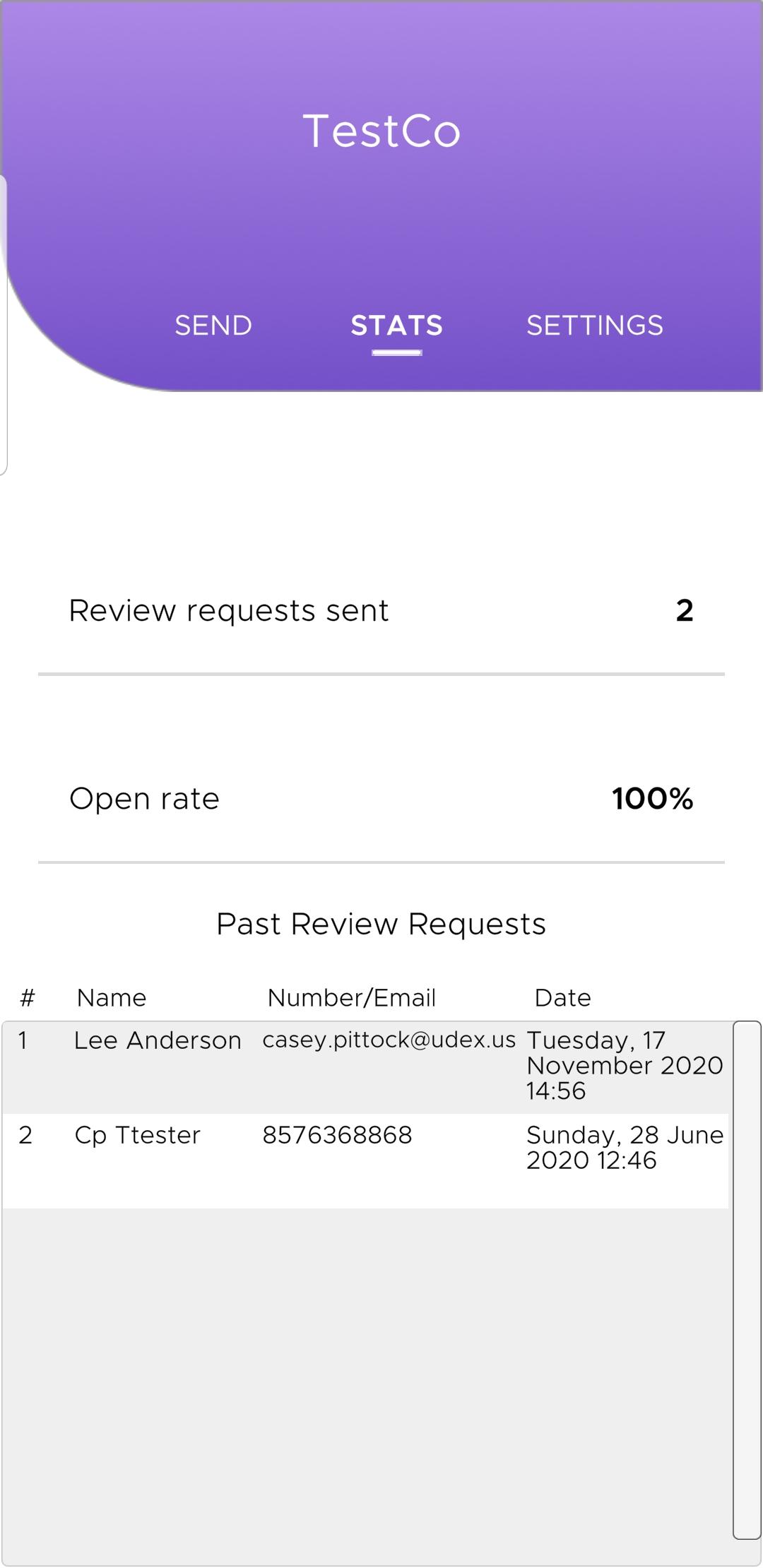Click the Open rate label
The height and width of the screenshot is (1568, 763).
[x=144, y=799]
